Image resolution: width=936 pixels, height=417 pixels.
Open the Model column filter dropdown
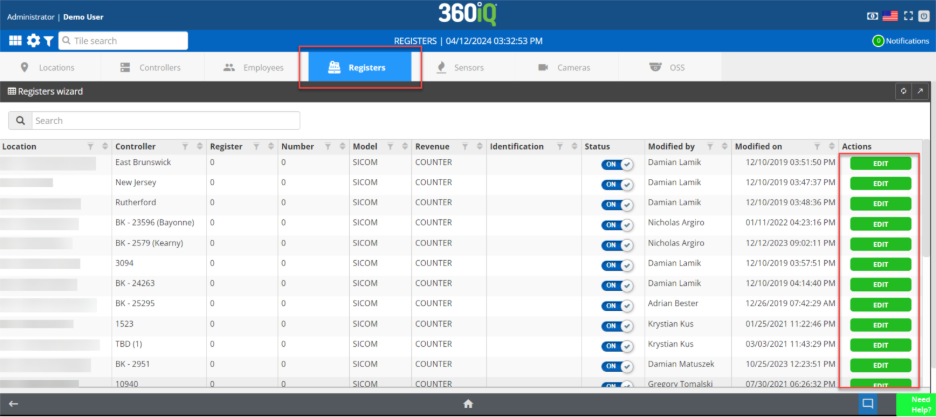tap(391, 147)
